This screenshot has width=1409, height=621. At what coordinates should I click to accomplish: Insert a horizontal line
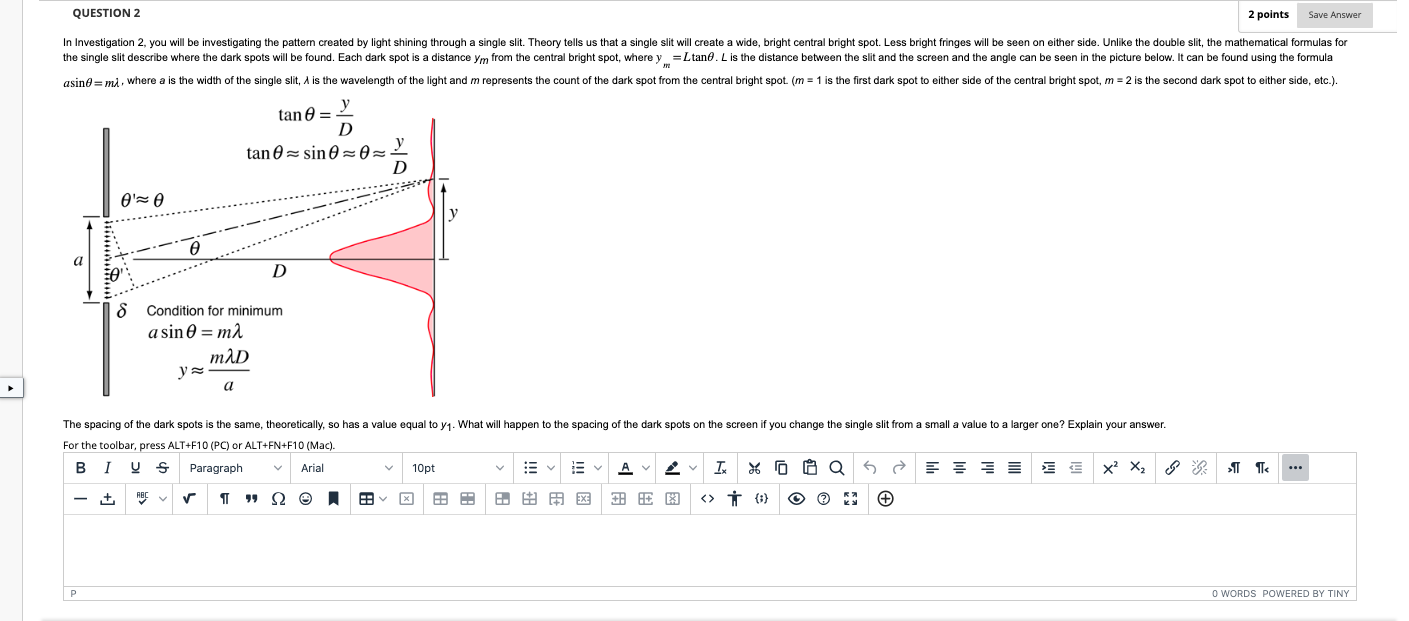tap(81, 498)
